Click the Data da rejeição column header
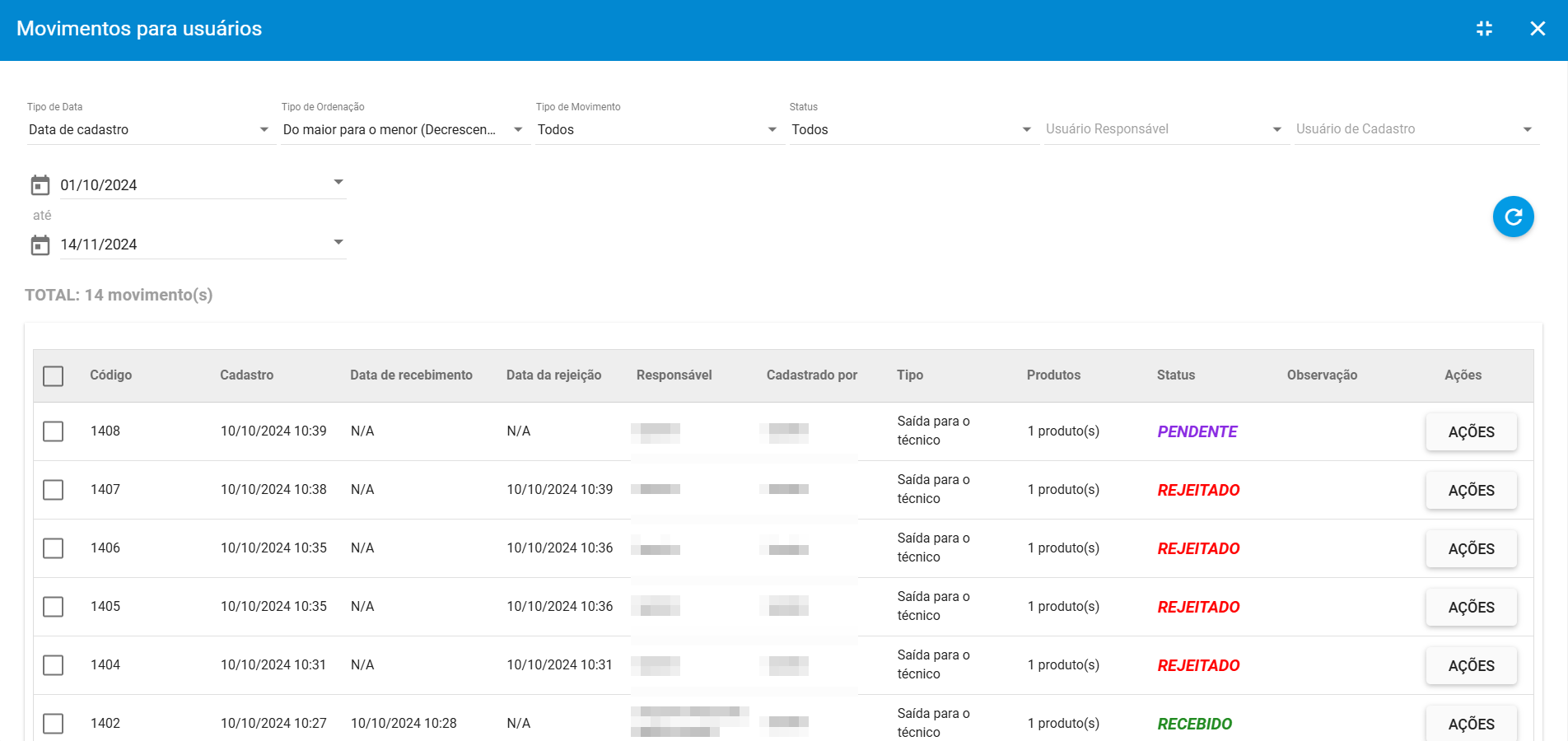The image size is (1568, 741). point(553,375)
